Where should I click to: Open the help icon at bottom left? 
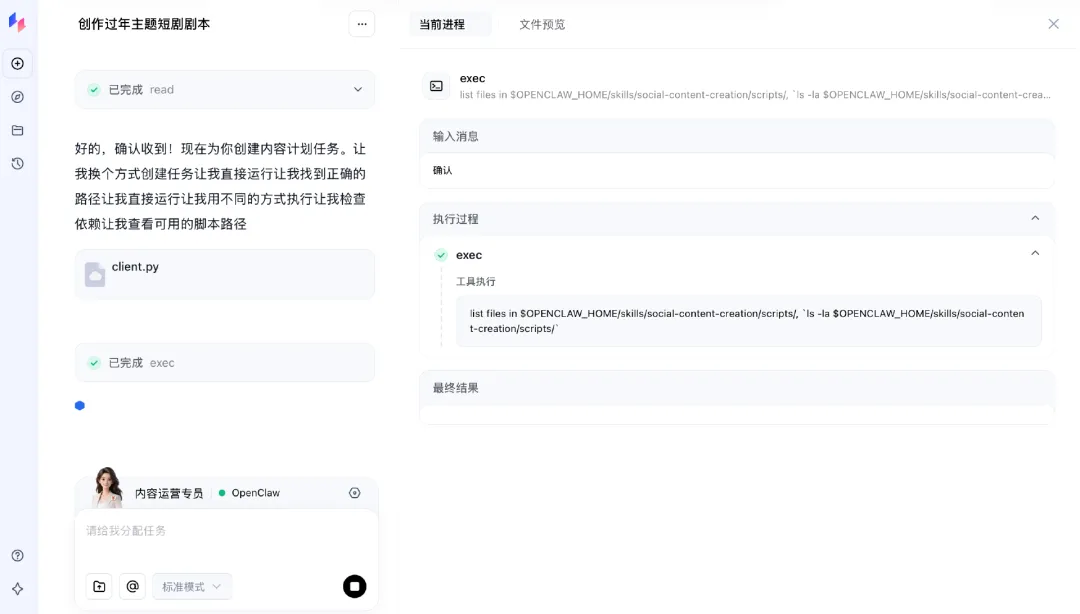pyautogui.click(x=18, y=555)
